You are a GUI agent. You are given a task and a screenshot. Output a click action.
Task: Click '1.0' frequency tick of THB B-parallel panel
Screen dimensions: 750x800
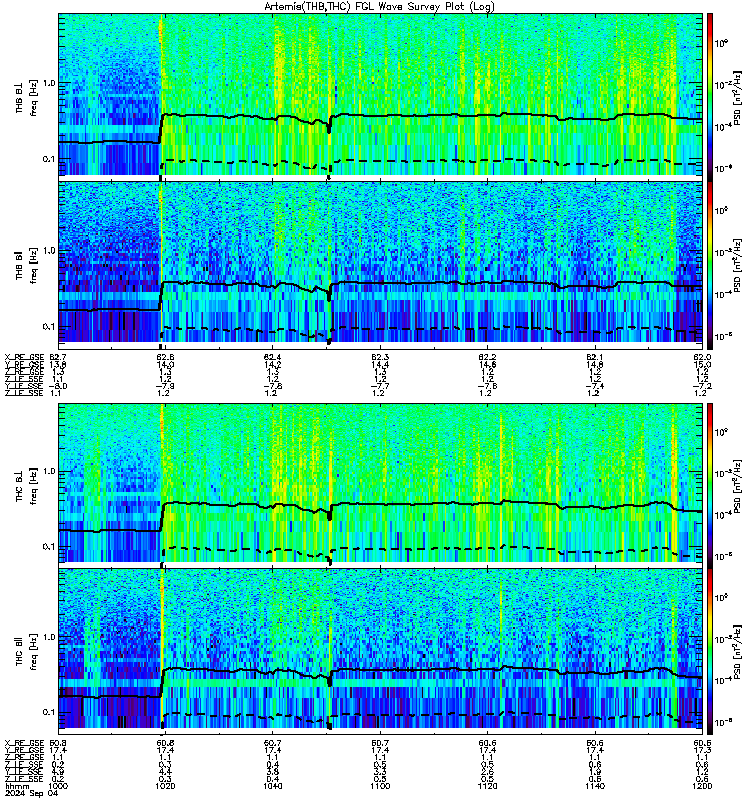tap(49, 251)
